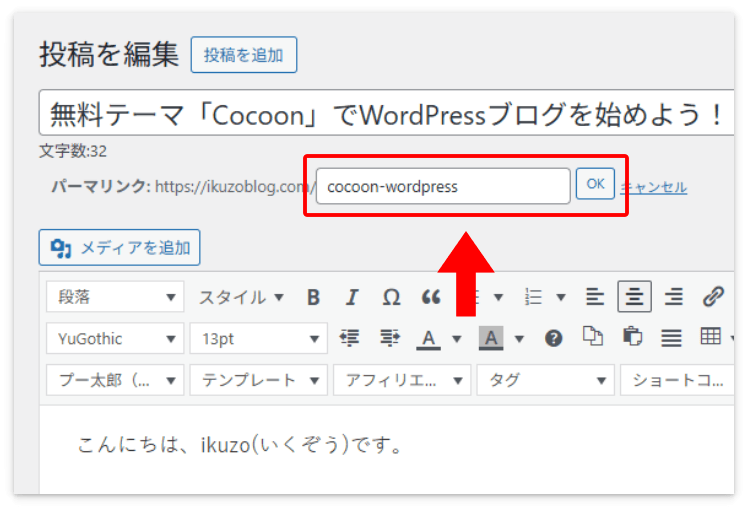Apply bold formatting with B icon
The width and height of the screenshot is (748, 509).
click(313, 297)
